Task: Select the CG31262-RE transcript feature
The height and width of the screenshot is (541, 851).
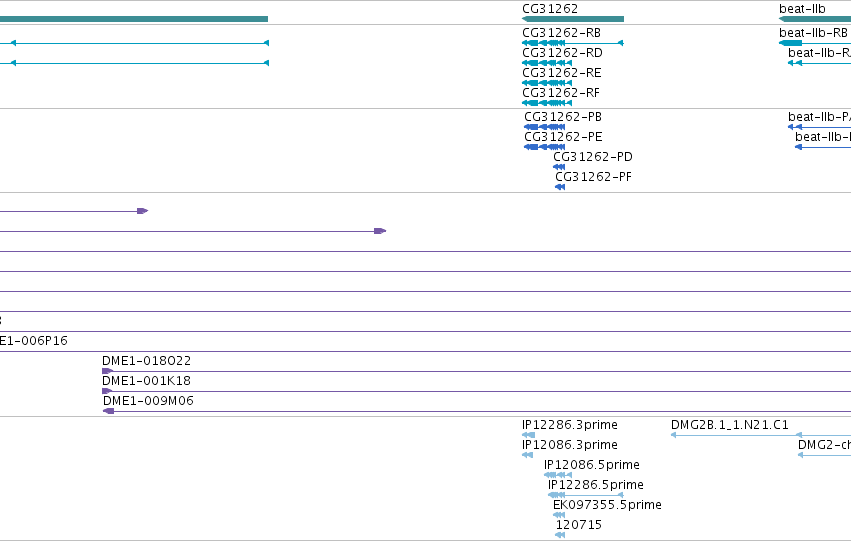Action: click(547, 83)
